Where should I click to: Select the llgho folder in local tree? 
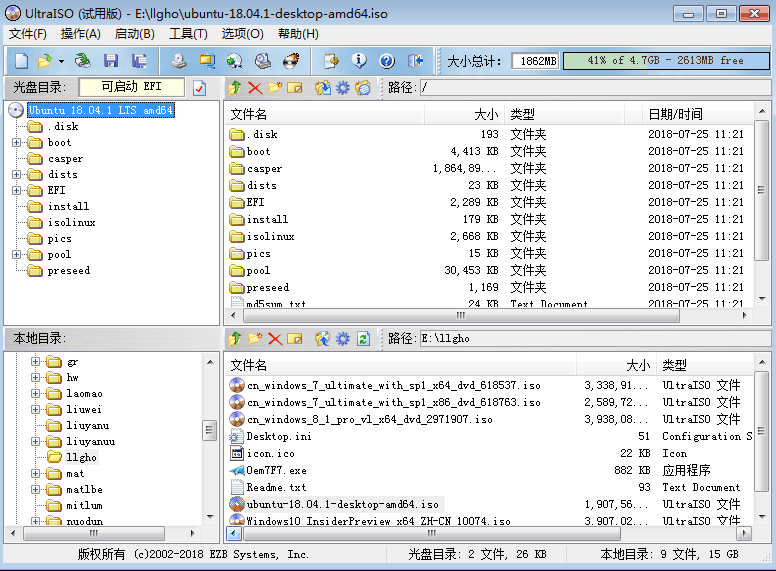82,458
